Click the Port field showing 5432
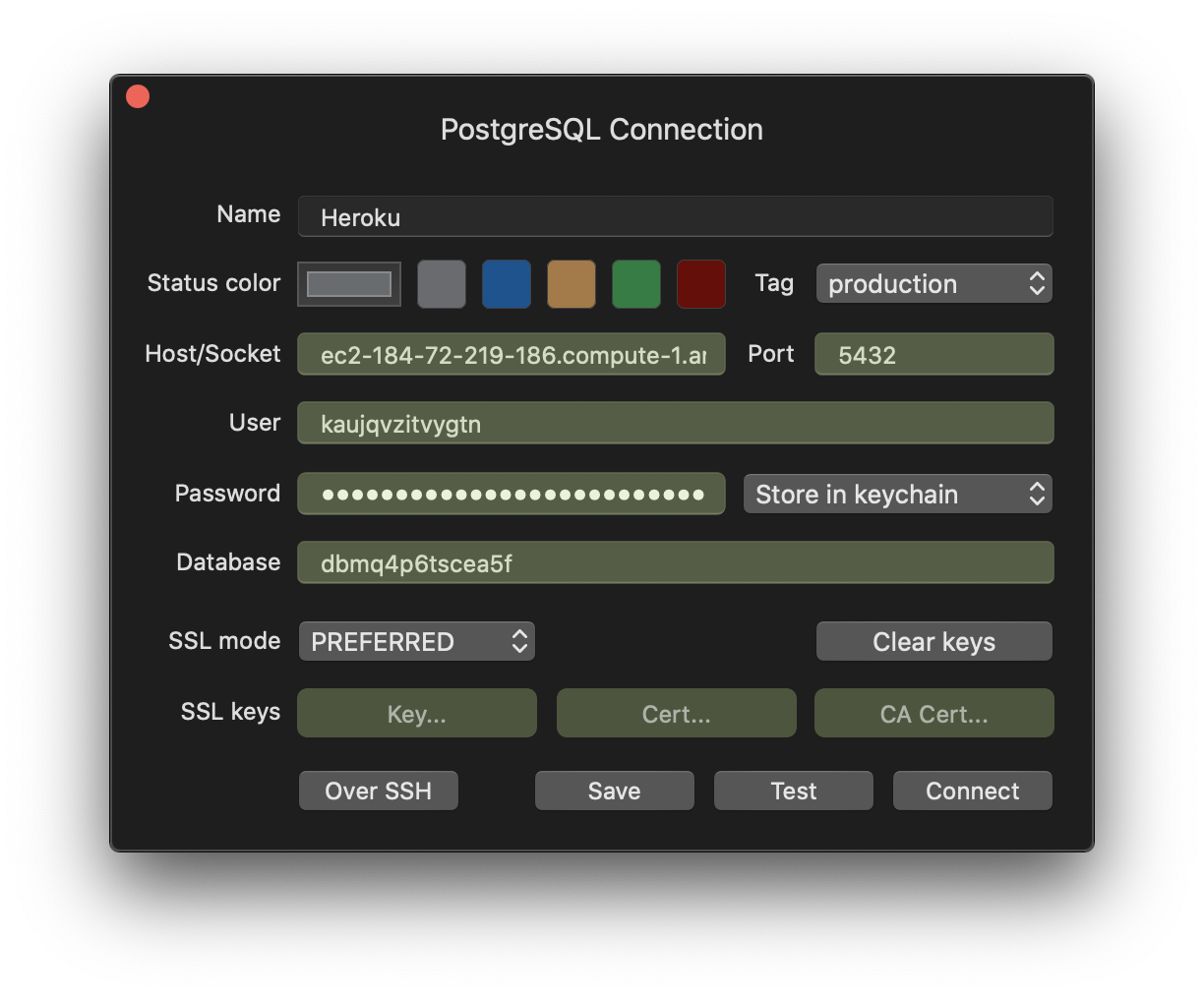Viewport: 1204px width, 997px height. (933, 354)
